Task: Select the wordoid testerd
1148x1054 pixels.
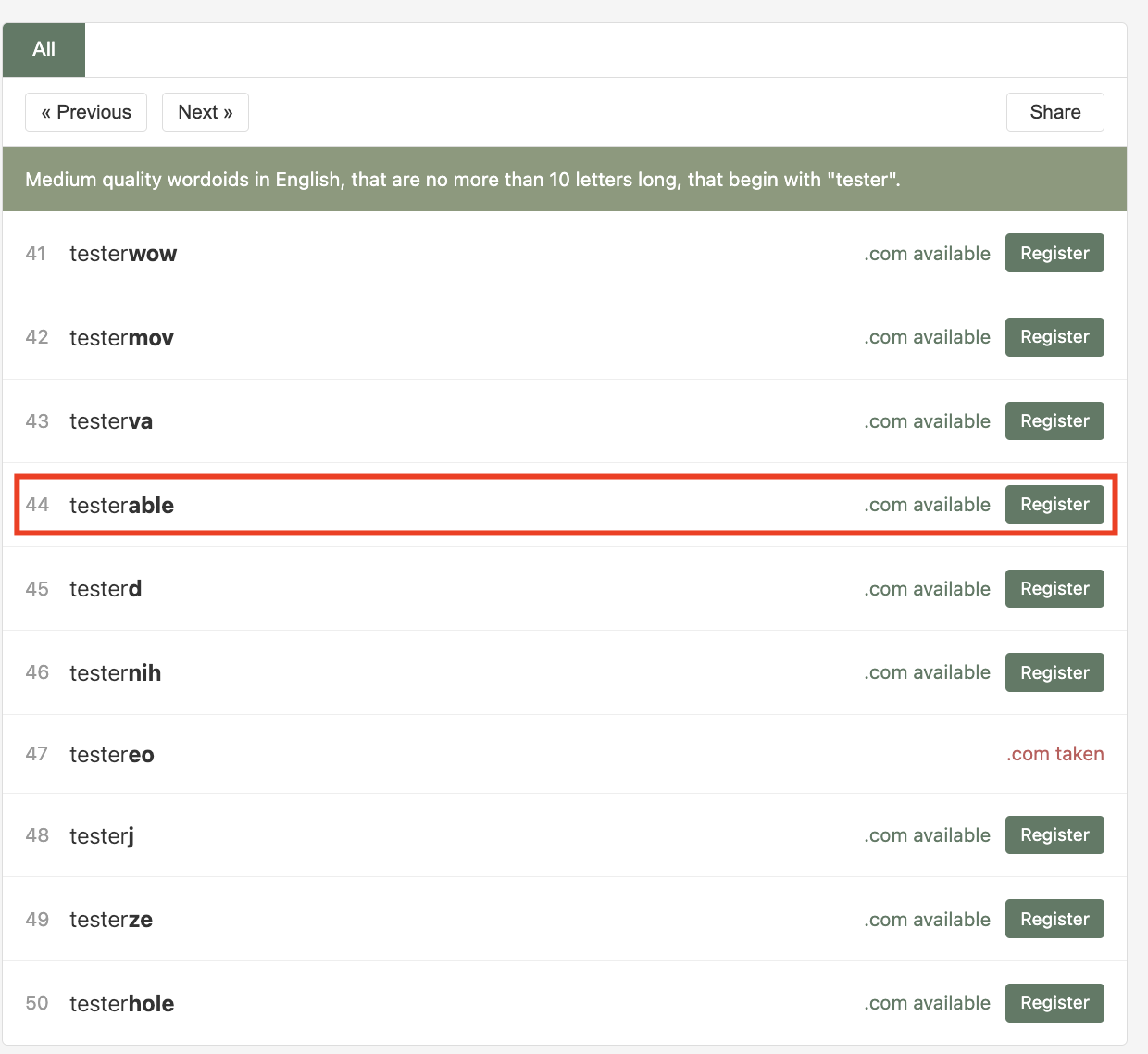Action: [x=106, y=589]
